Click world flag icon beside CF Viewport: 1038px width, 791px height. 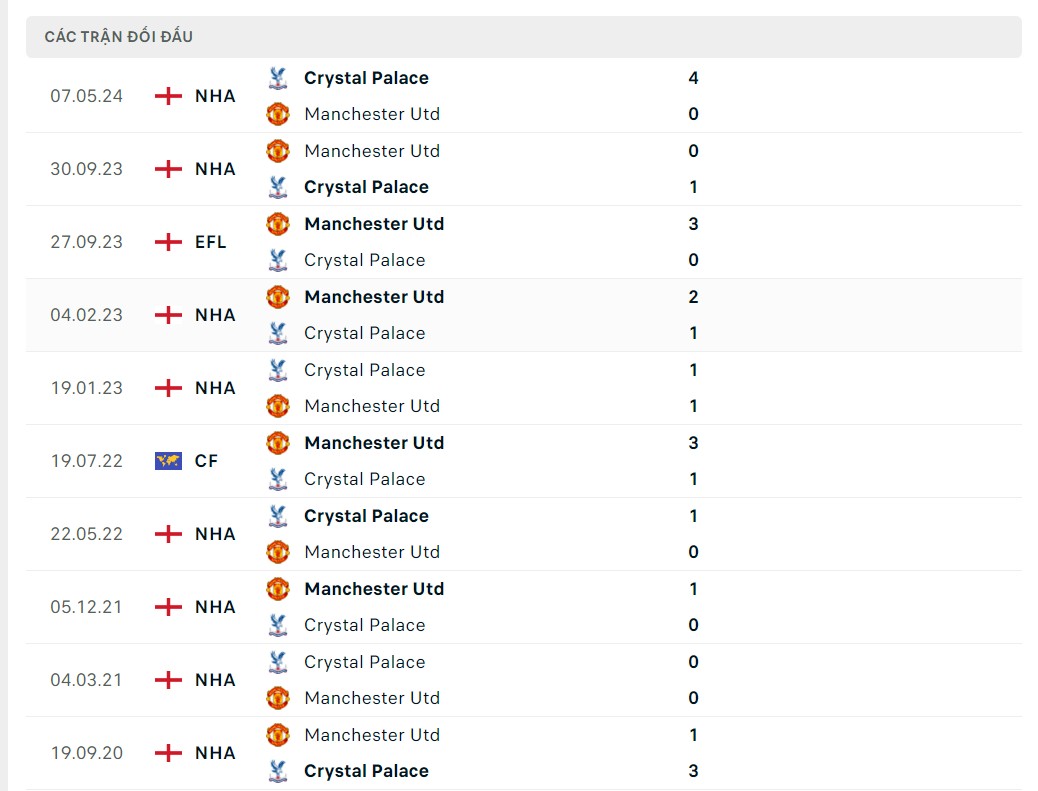(169, 461)
